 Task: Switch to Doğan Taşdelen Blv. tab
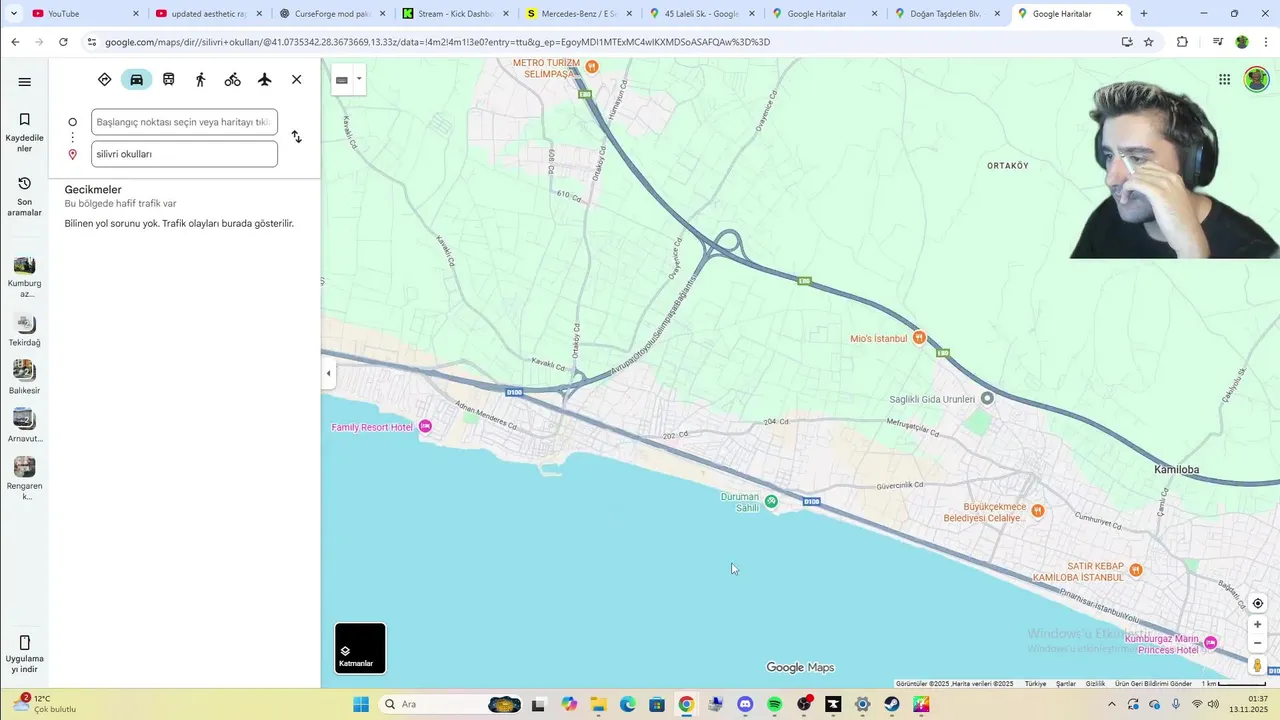click(x=947, y=14)
